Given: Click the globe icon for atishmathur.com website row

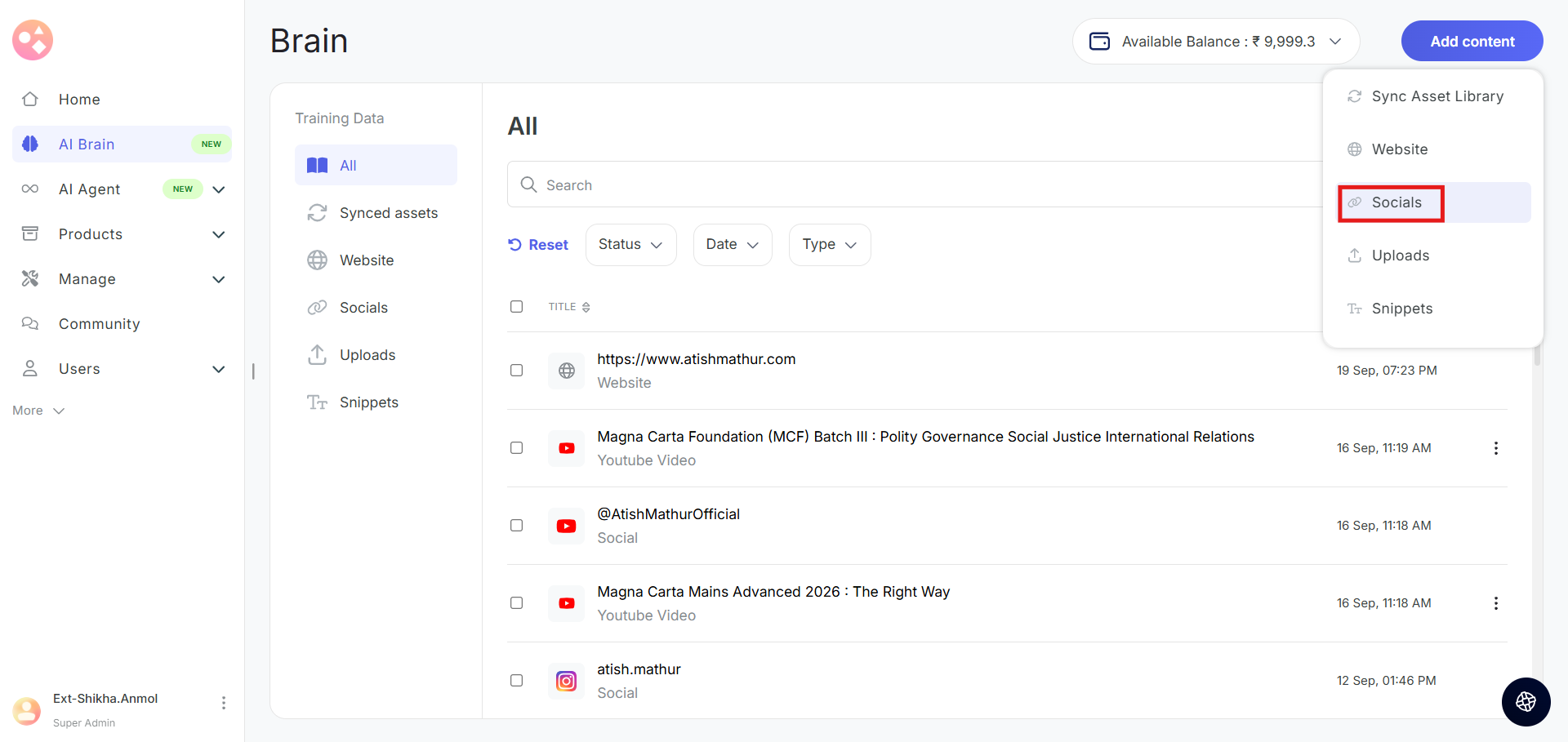Looking at the screenshot, I should 566,371.
